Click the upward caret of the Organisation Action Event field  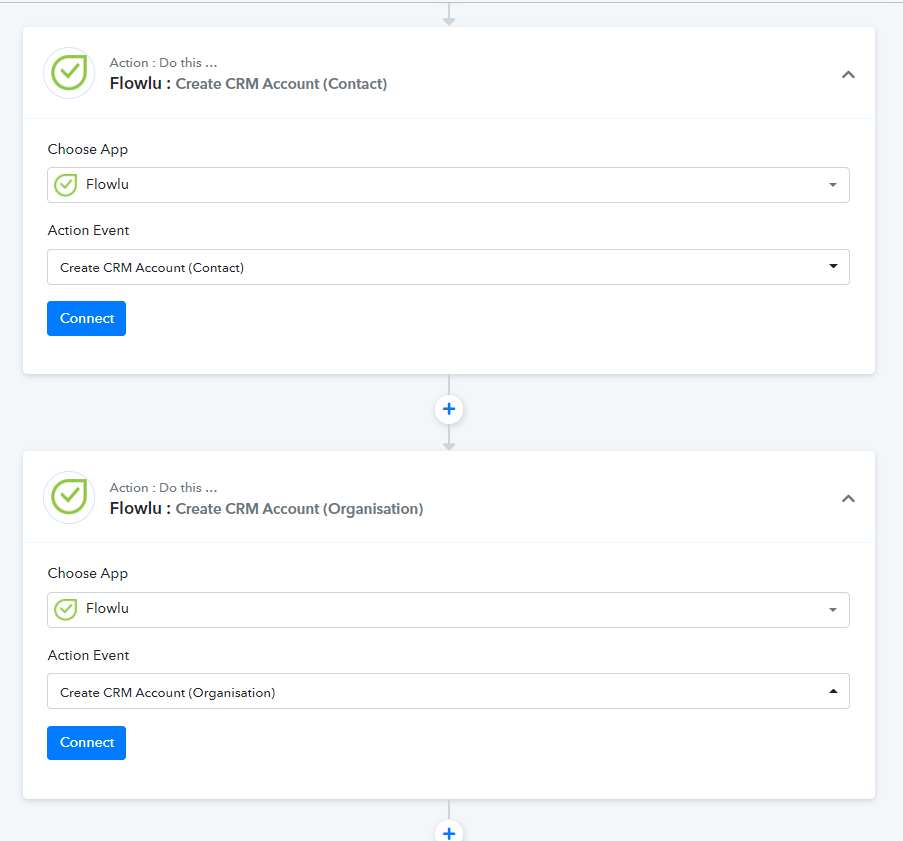(833, 691)
